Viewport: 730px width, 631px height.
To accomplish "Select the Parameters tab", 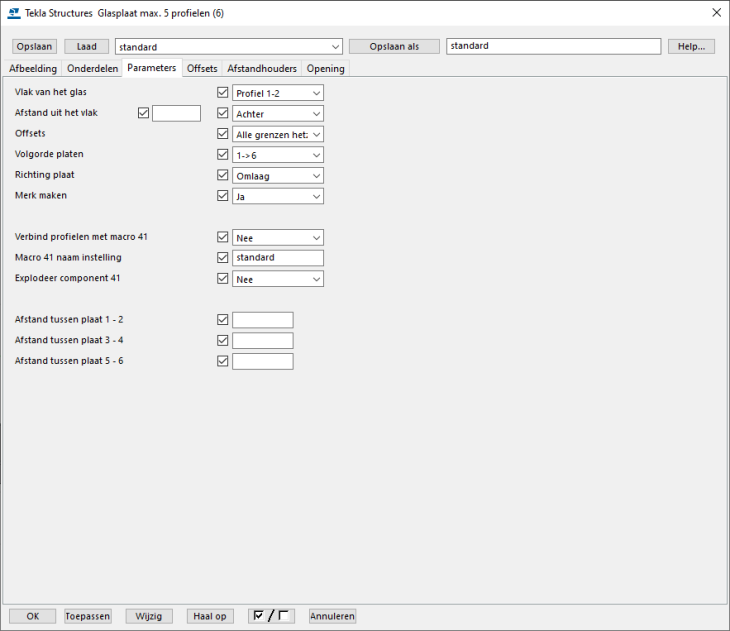I will pos(152,68).
